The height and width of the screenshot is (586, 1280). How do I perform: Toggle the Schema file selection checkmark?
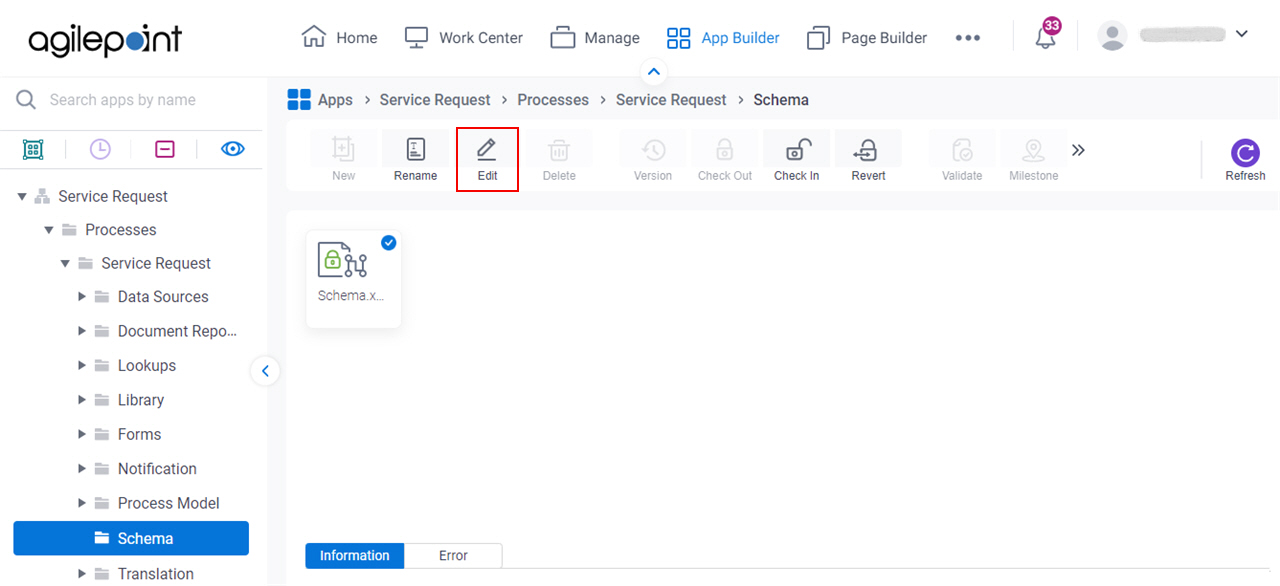pos(388,242)
